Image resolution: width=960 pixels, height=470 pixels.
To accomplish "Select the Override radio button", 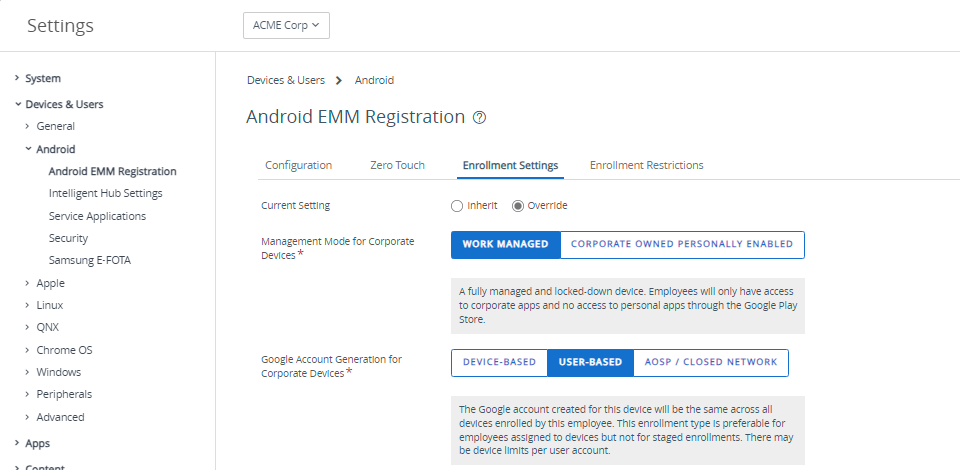I will tap(518, 206).
